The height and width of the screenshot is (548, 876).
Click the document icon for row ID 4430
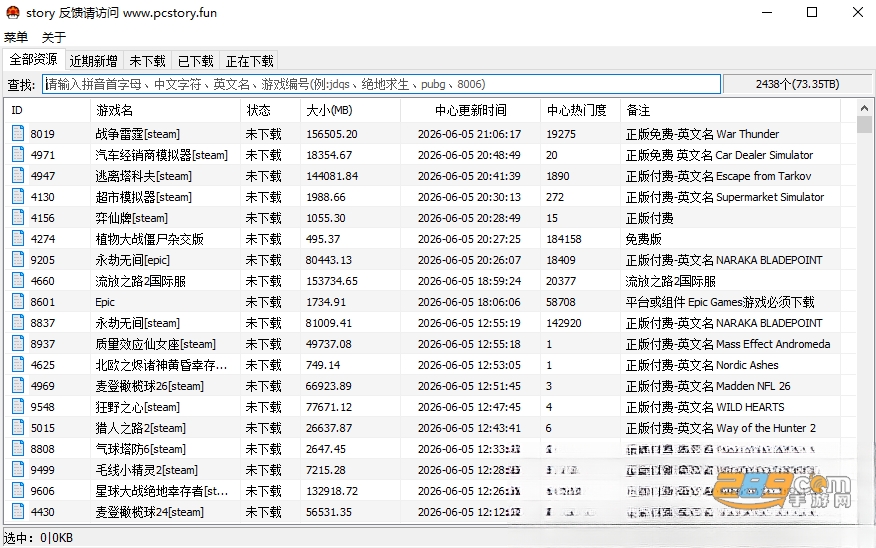coord(18,512)
